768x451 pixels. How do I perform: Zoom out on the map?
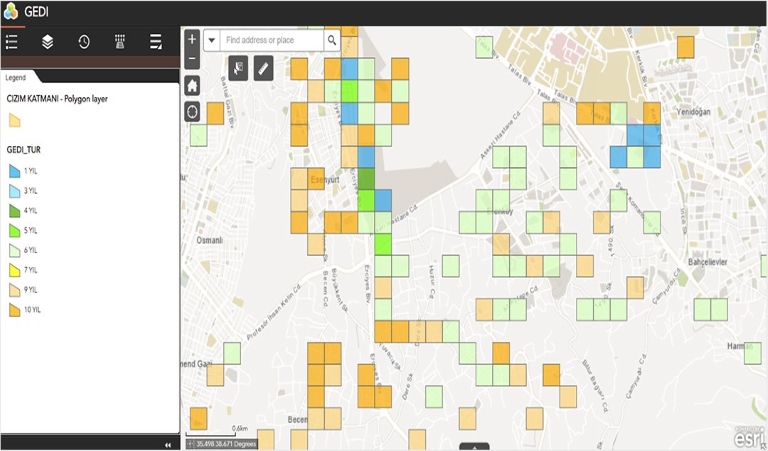pos(192,59)
